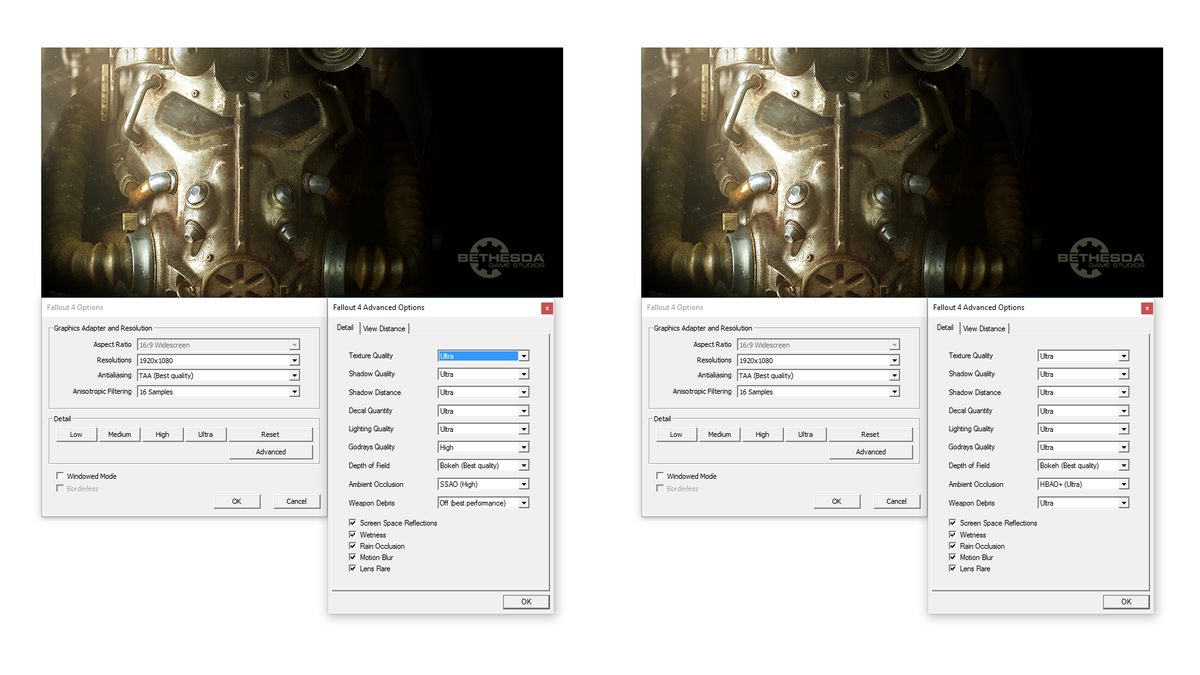Screen dimensions: 1200x675
Task: Open Antialiasing dropdown in right Fallout 4 Options
Action: pyautogui.click(x=818, y=376)
